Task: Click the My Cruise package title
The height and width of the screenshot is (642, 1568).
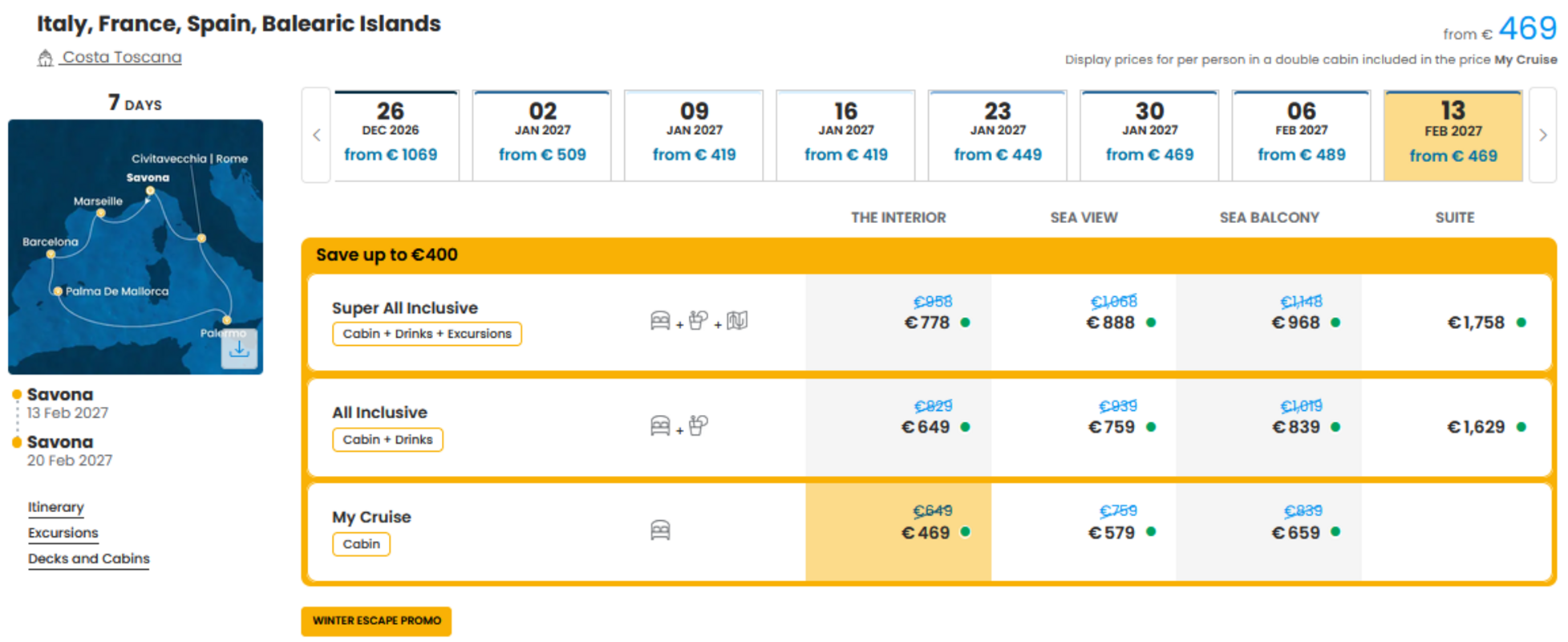Action: coord(371,517)
